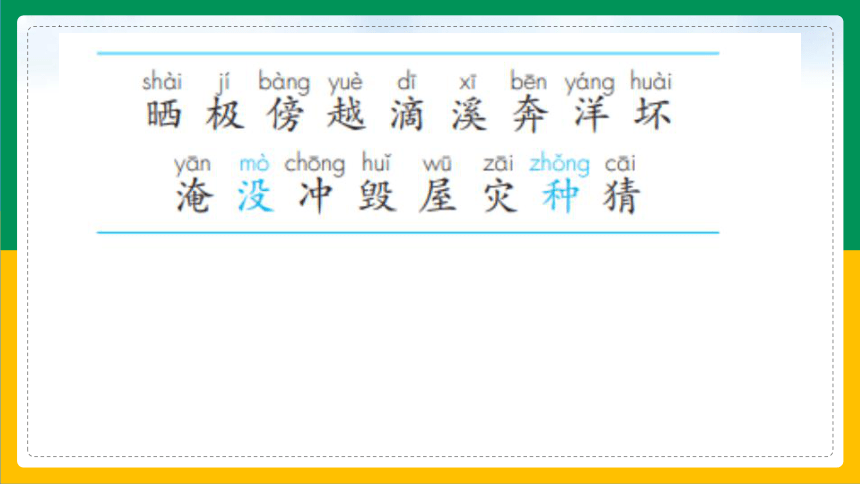Select the blue pinyin zhǒng

point(559,164)
